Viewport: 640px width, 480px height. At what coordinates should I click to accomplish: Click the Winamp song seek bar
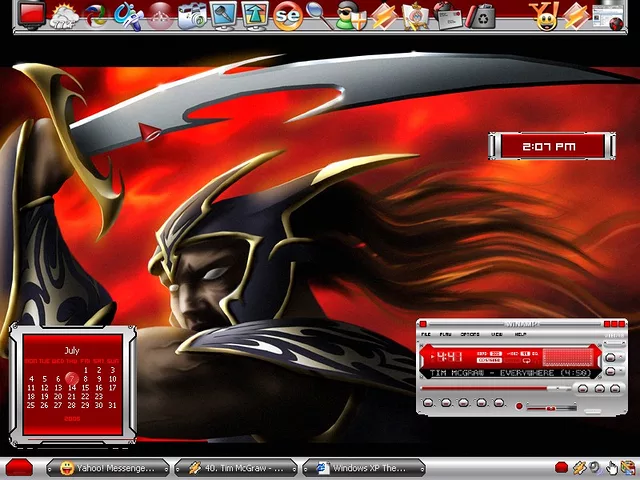[495, 387]
